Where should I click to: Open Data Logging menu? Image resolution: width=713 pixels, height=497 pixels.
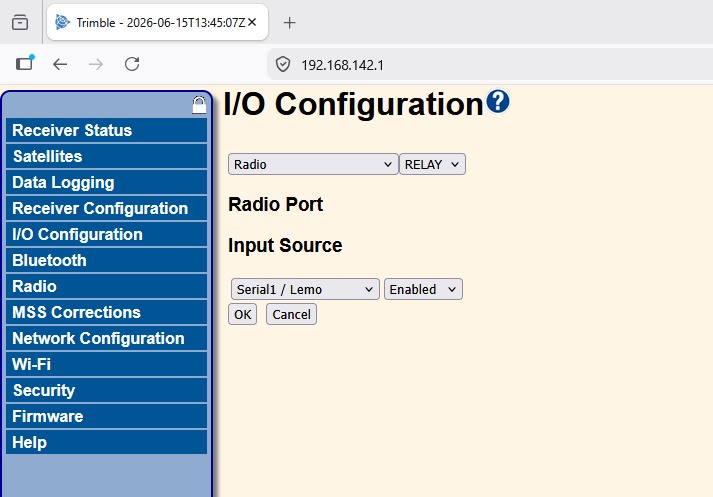[106, 182]
